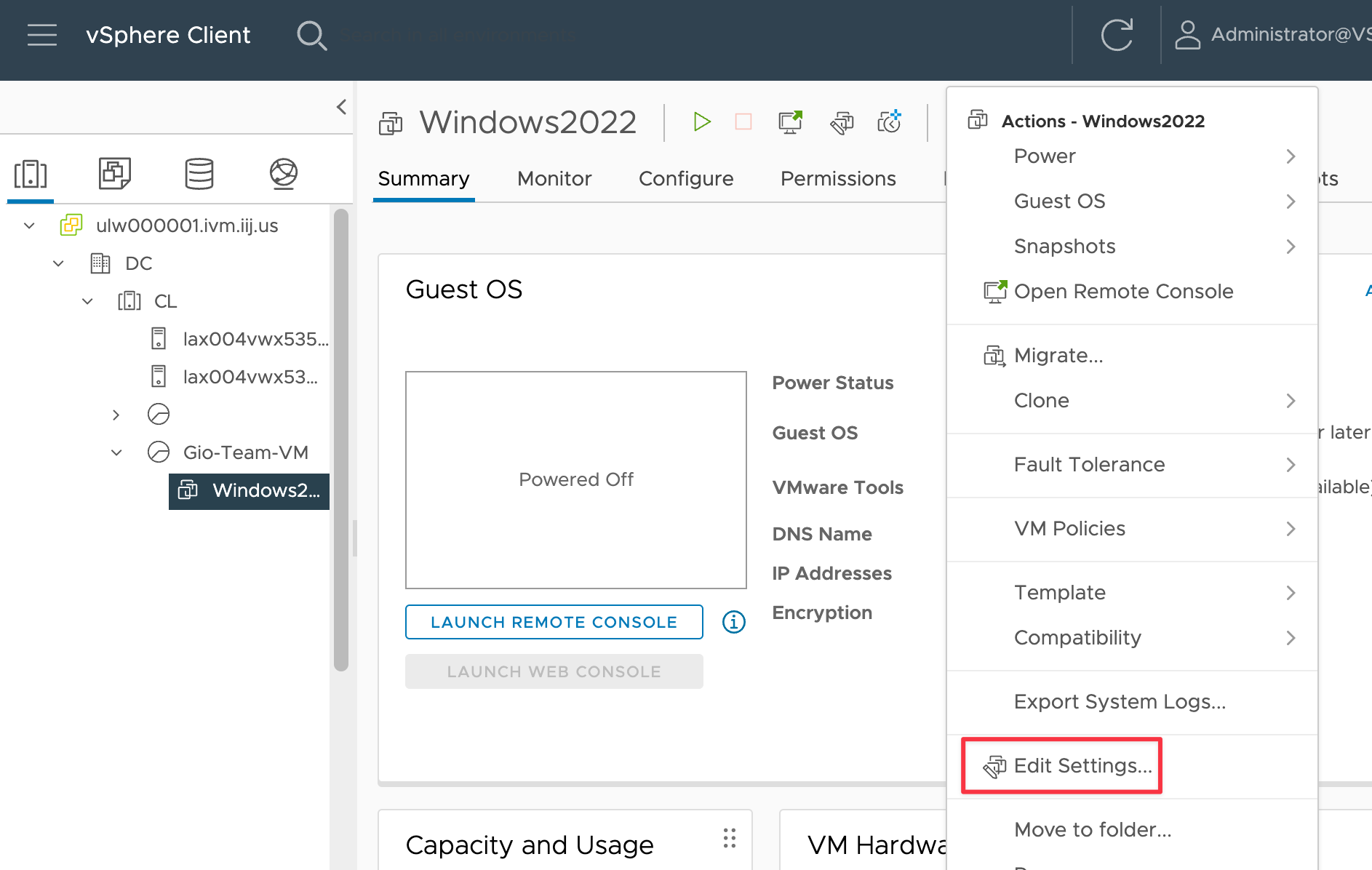Click the search magnifier icon
1372x870 pixels.
pyautogui.click(x=312, y=35)
